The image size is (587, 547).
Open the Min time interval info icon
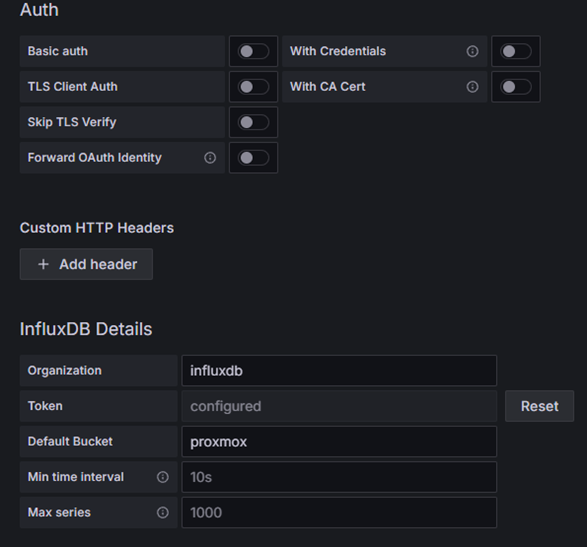coord(162,477)
